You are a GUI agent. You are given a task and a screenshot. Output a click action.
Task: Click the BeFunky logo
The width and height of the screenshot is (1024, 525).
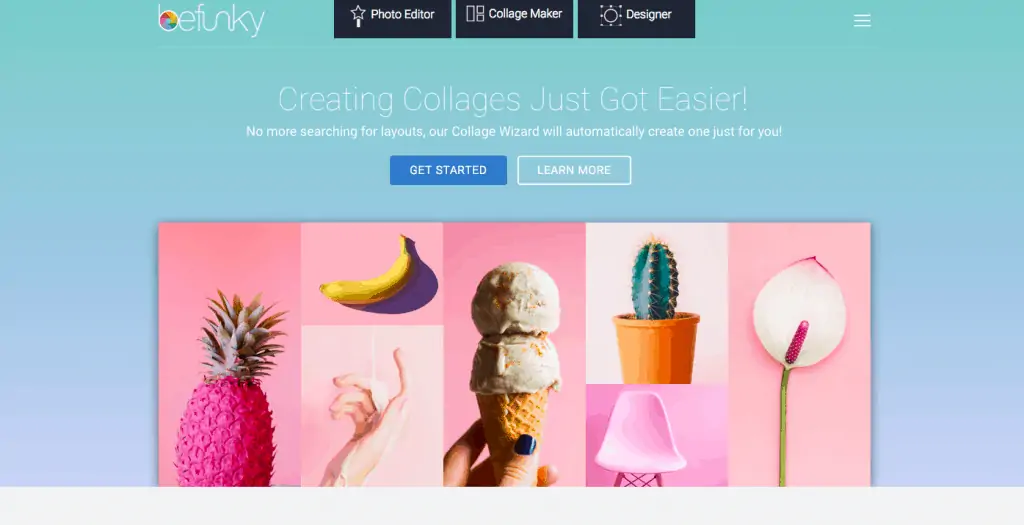(212, 20)
